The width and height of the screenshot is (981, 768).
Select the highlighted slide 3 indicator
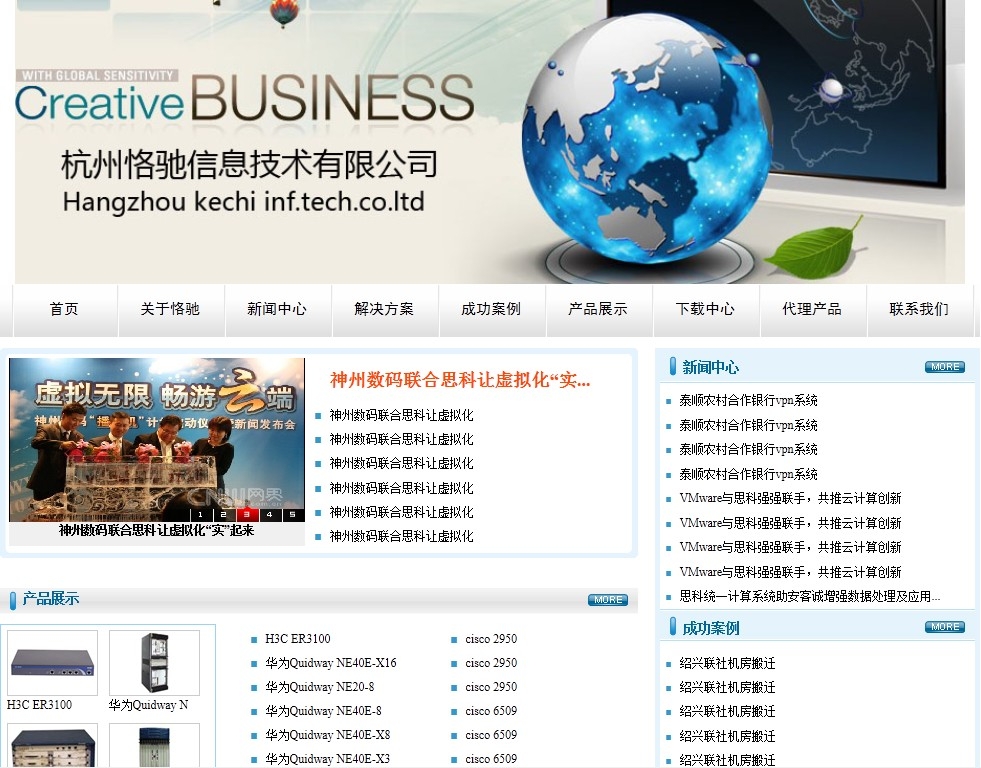pos(247,515)
